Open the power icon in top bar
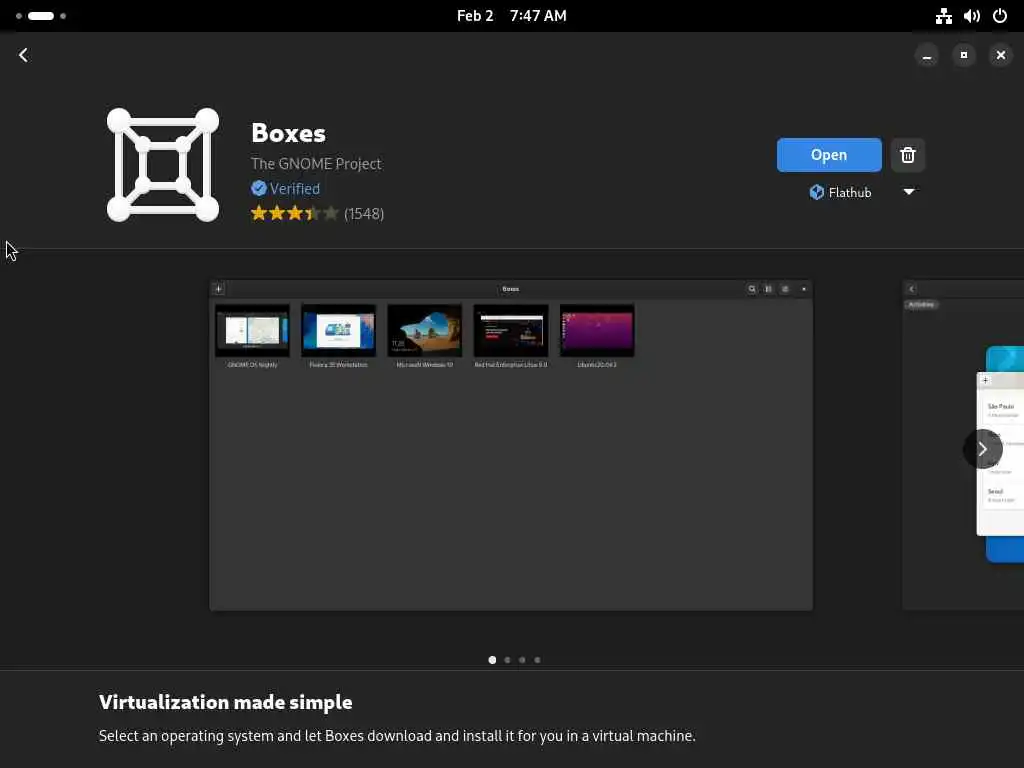This screenshot has width=1024, height=768. (x=1000, y=16)
